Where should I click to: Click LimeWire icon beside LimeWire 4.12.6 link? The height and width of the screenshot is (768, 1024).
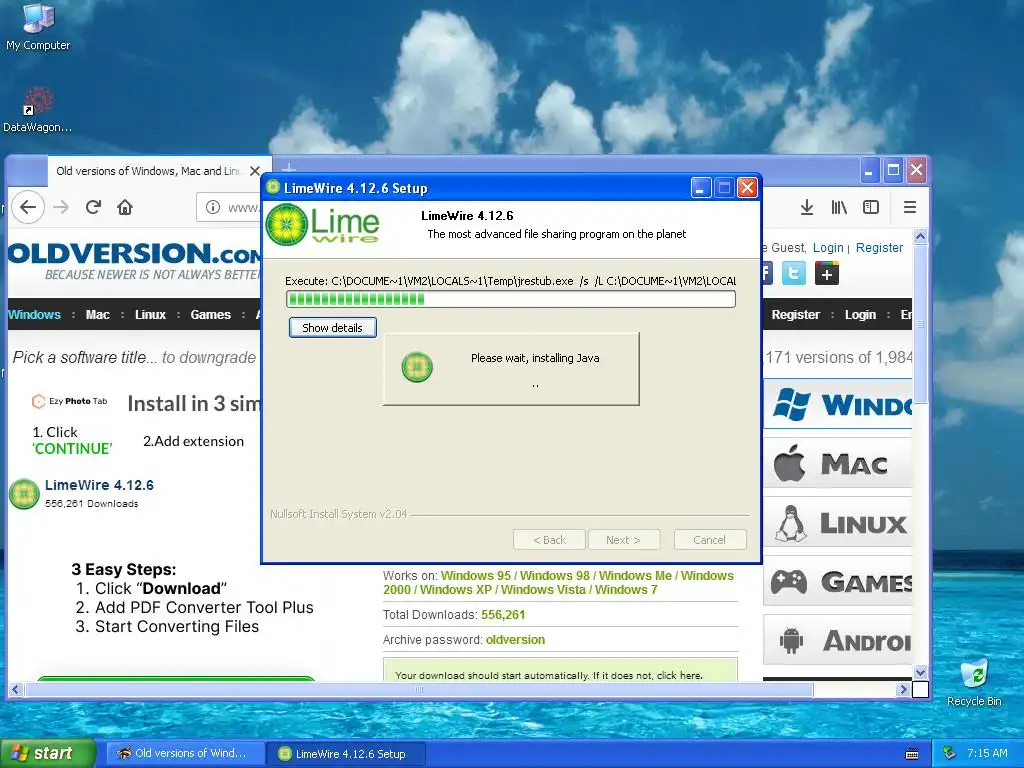click(x=24, y=493)
